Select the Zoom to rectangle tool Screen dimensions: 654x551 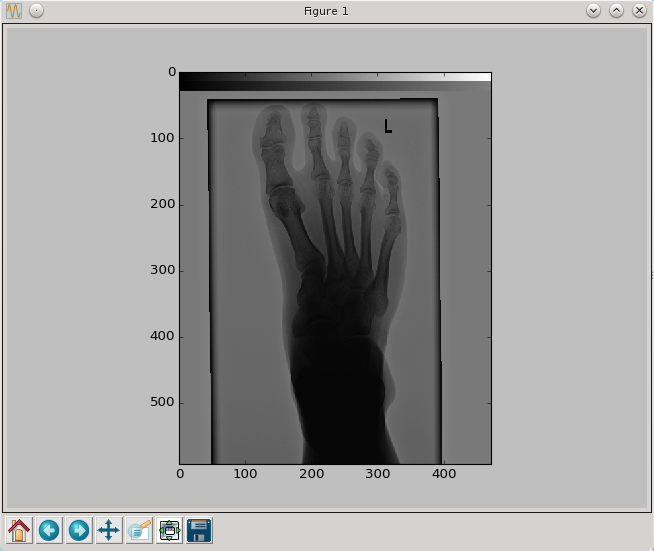point(139,530)
